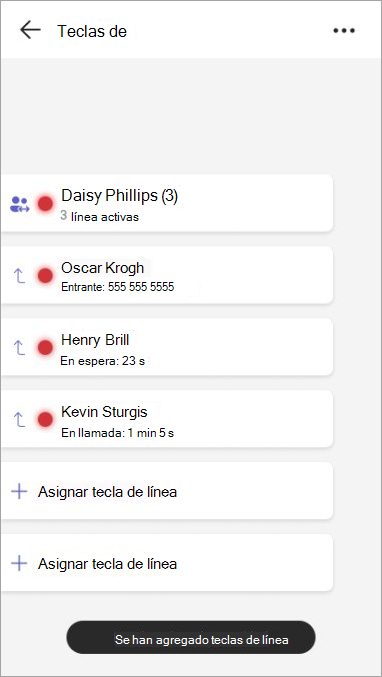Expand Daisy Phillips (3) line group
The image size is (382, 677).
click(x=167, y=203)
